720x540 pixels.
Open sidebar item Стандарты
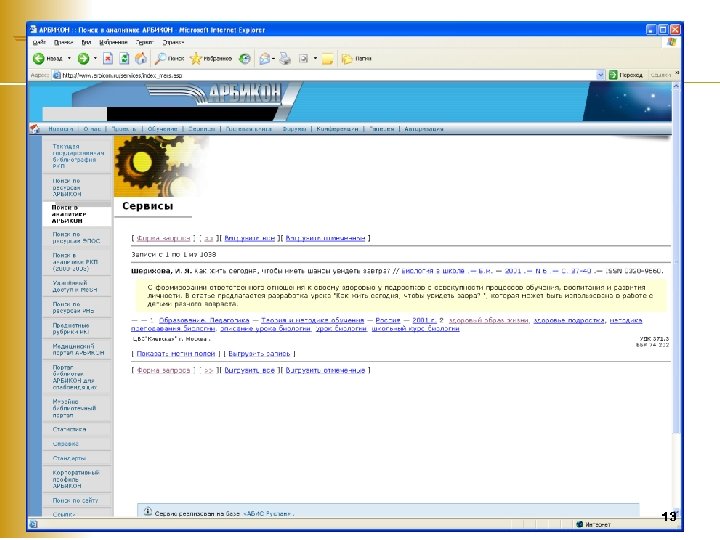pyautogui.click(x=69, y=458)
